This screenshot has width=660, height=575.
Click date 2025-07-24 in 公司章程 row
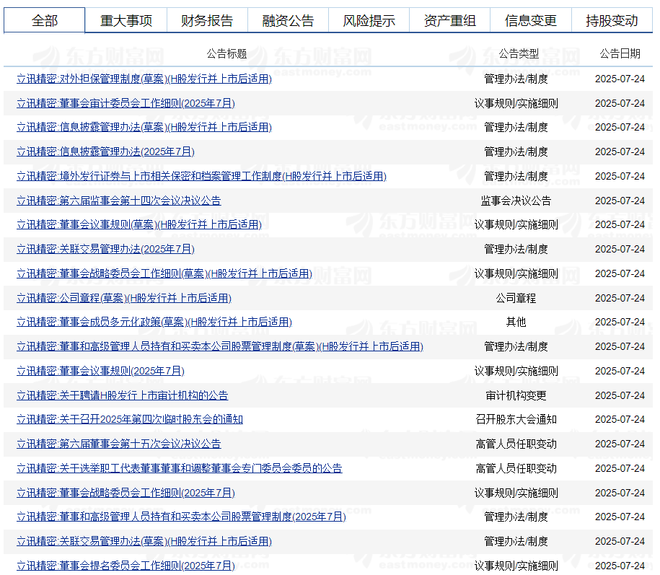[x=620, y=298]
